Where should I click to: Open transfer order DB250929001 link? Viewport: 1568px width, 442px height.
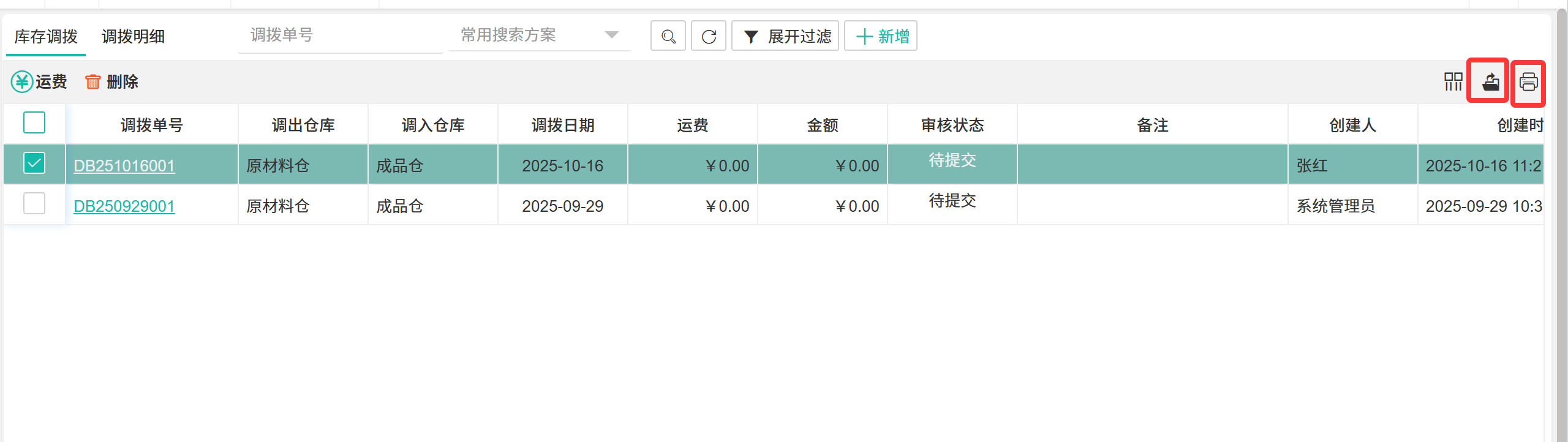click(124, 206)
